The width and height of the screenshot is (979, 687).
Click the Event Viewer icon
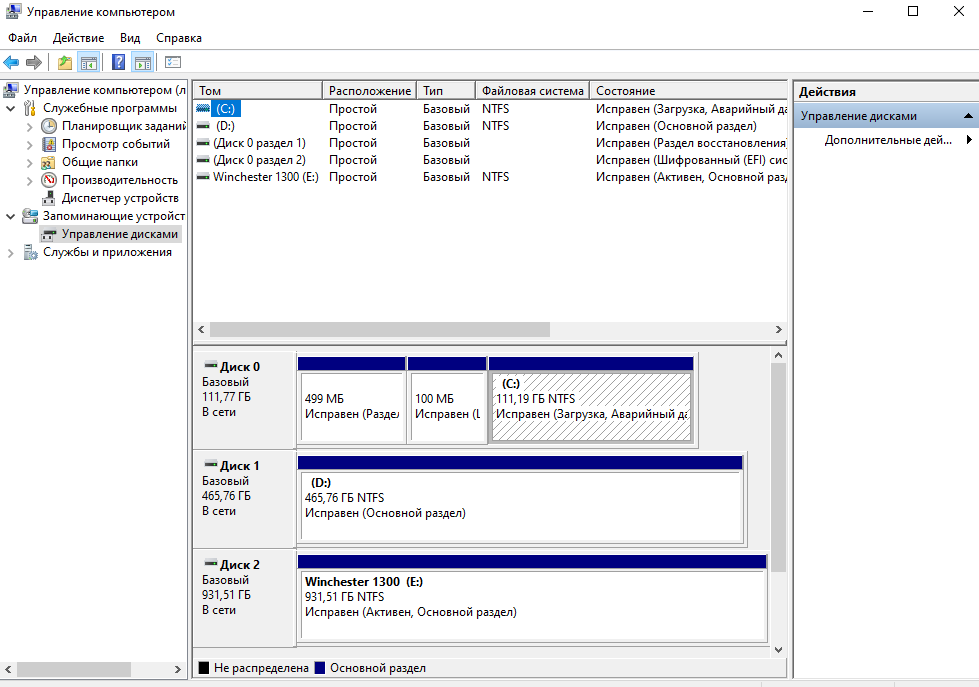tap(49, 144)
